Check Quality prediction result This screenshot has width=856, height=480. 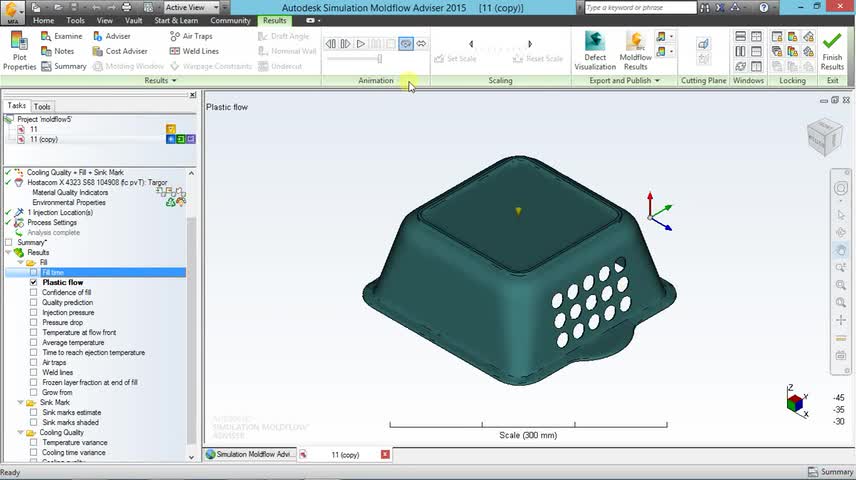(x=34, y=303)
